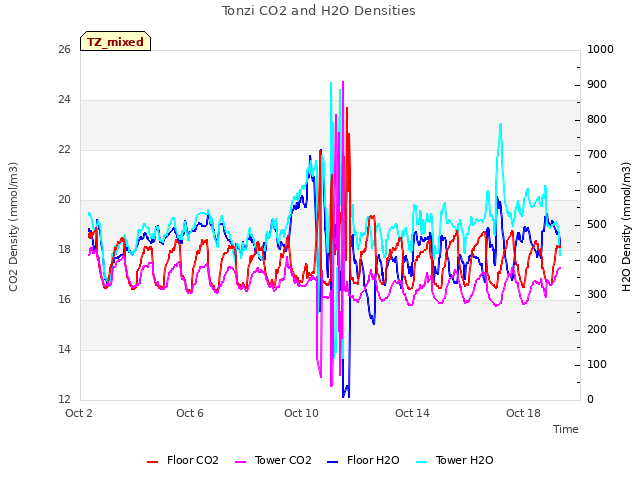Click the Oct 18 x-axis tick label

pyautogui.click(x=523, y=413)
